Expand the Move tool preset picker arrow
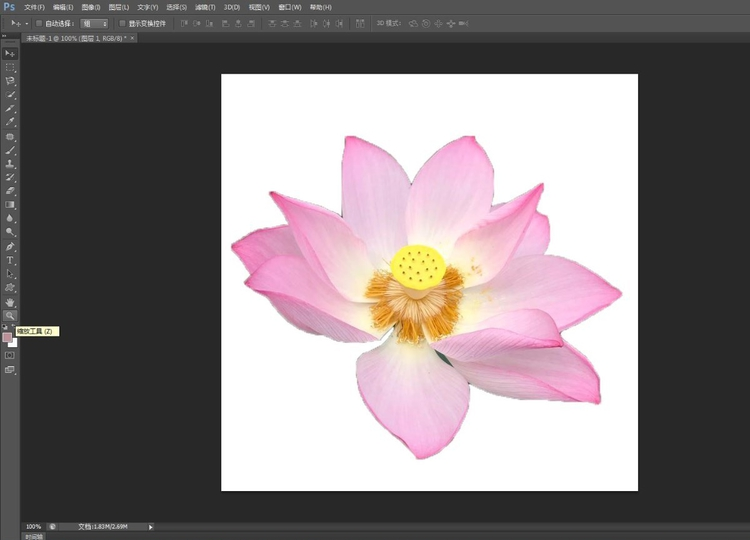 coord(25,23)
